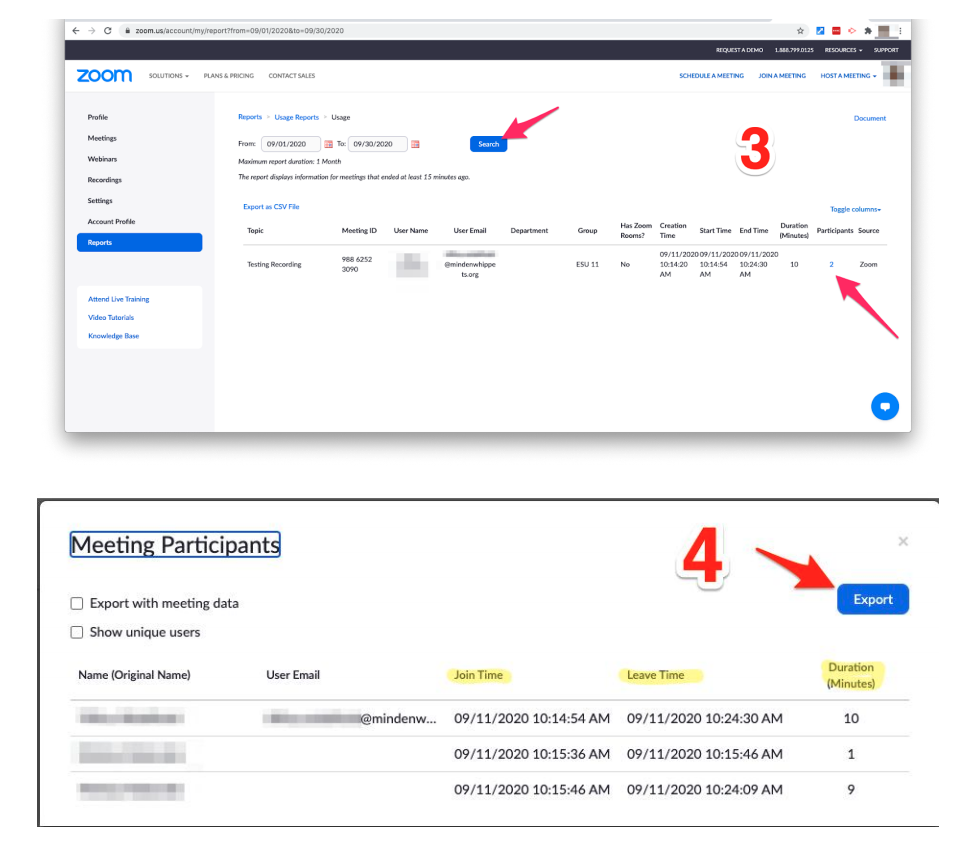
Task: Click Join a Meeting
Action: (x=782, y=76)
